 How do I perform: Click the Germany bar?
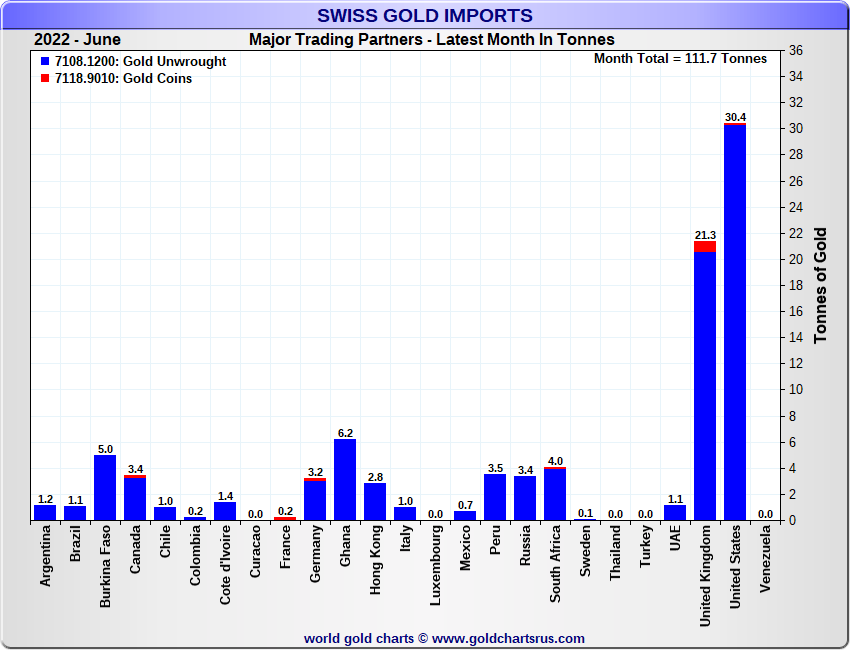pos(315,500)
